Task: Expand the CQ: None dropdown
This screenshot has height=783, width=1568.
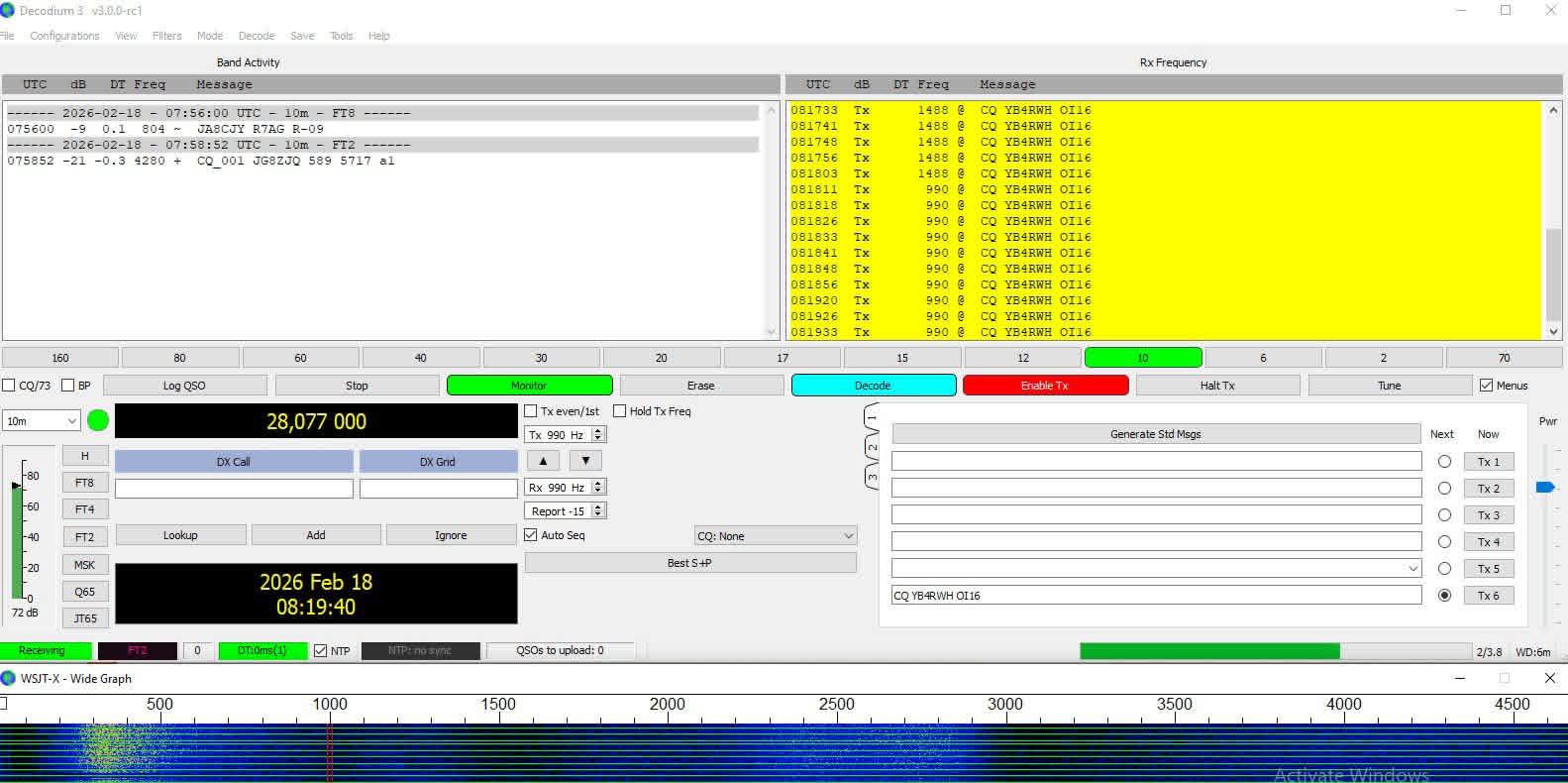Action: click(776, 536)
